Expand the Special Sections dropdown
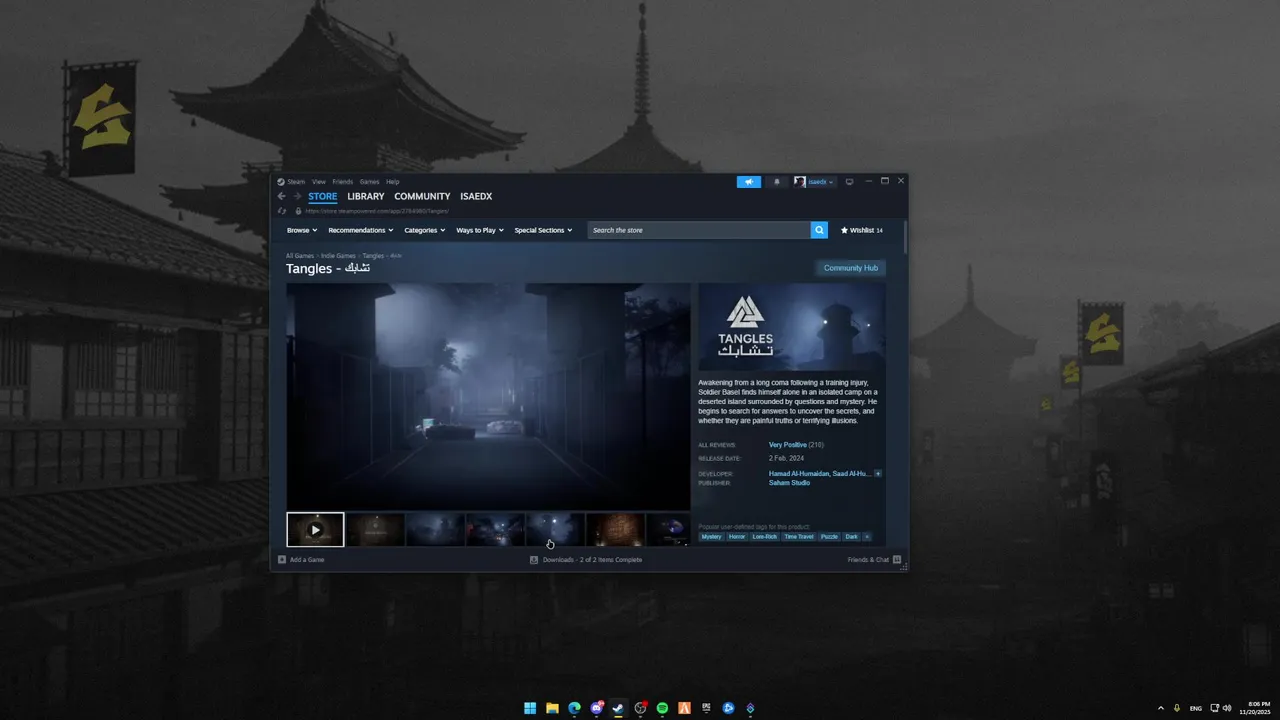This screenshot has width=1280, height=720. pyautogui.click(x=543, y=230)
